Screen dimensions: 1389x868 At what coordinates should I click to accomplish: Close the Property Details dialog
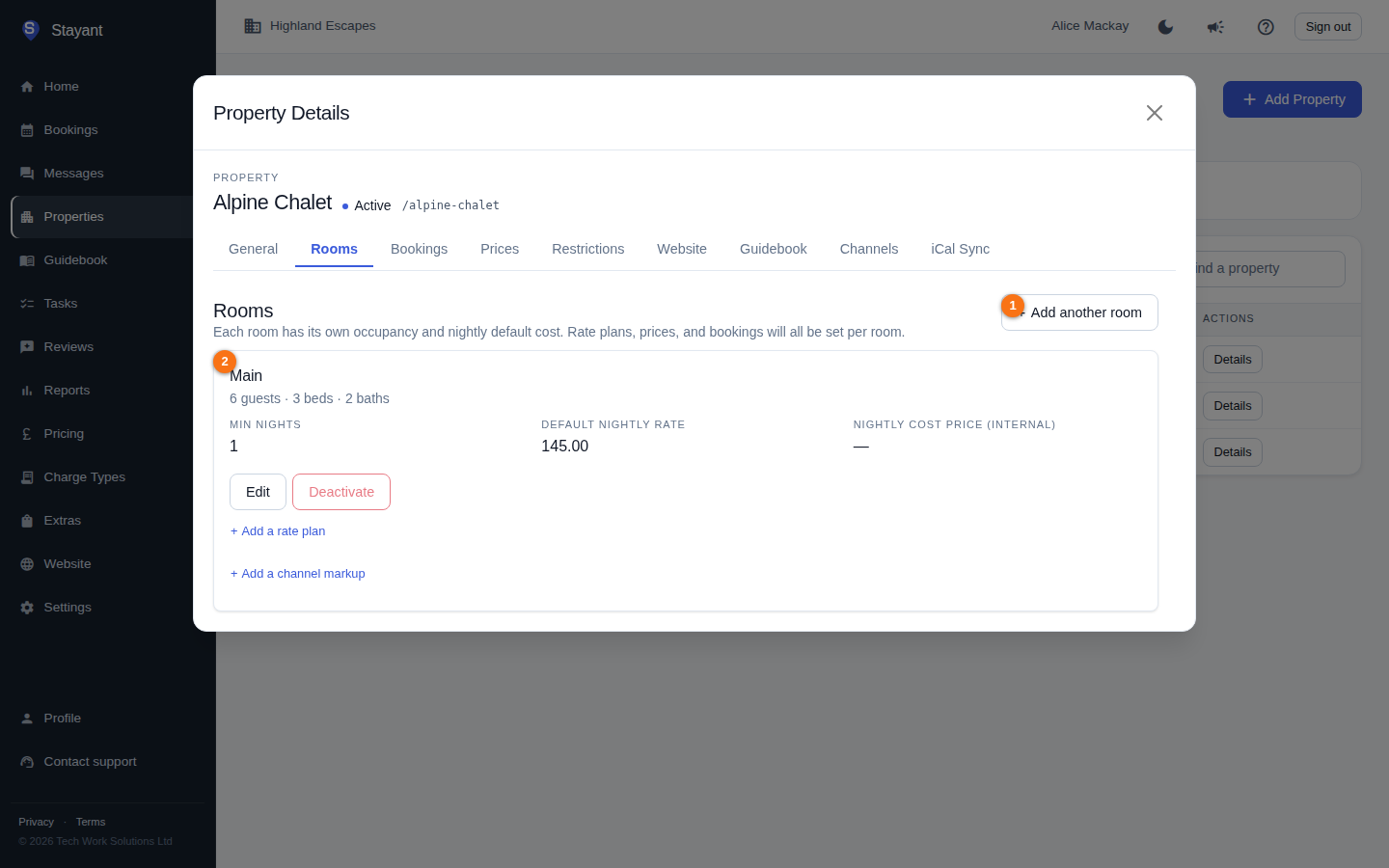pos(1155,113)
